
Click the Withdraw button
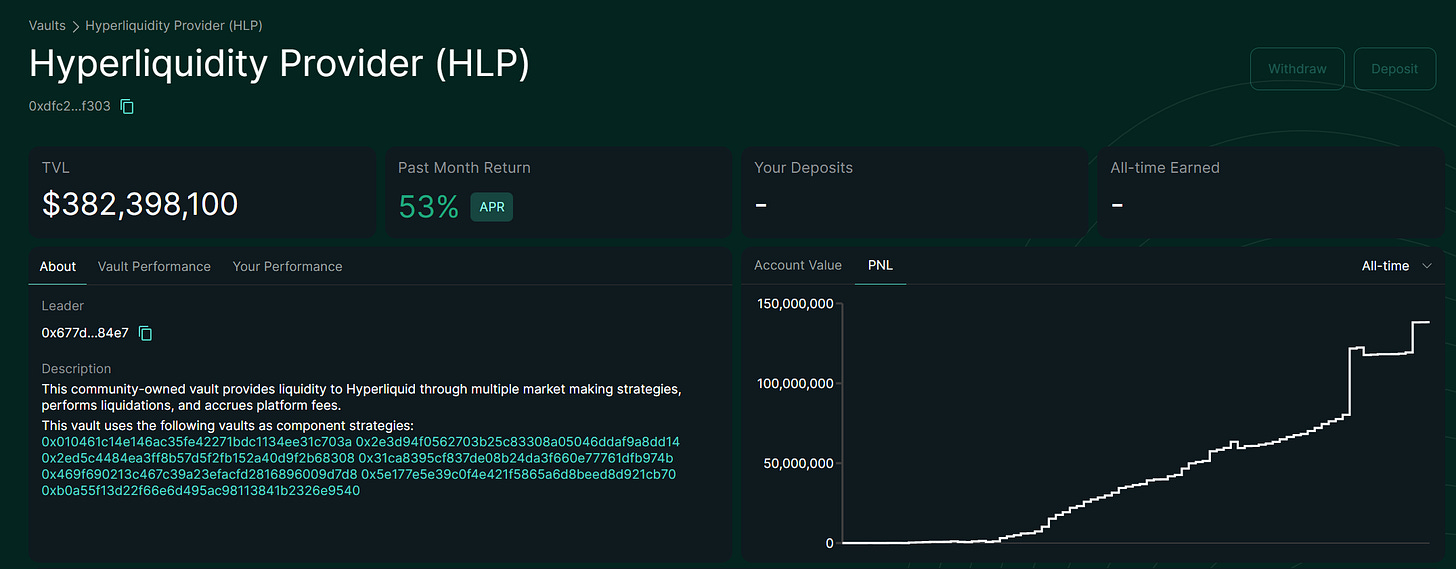coord(1297,69)
